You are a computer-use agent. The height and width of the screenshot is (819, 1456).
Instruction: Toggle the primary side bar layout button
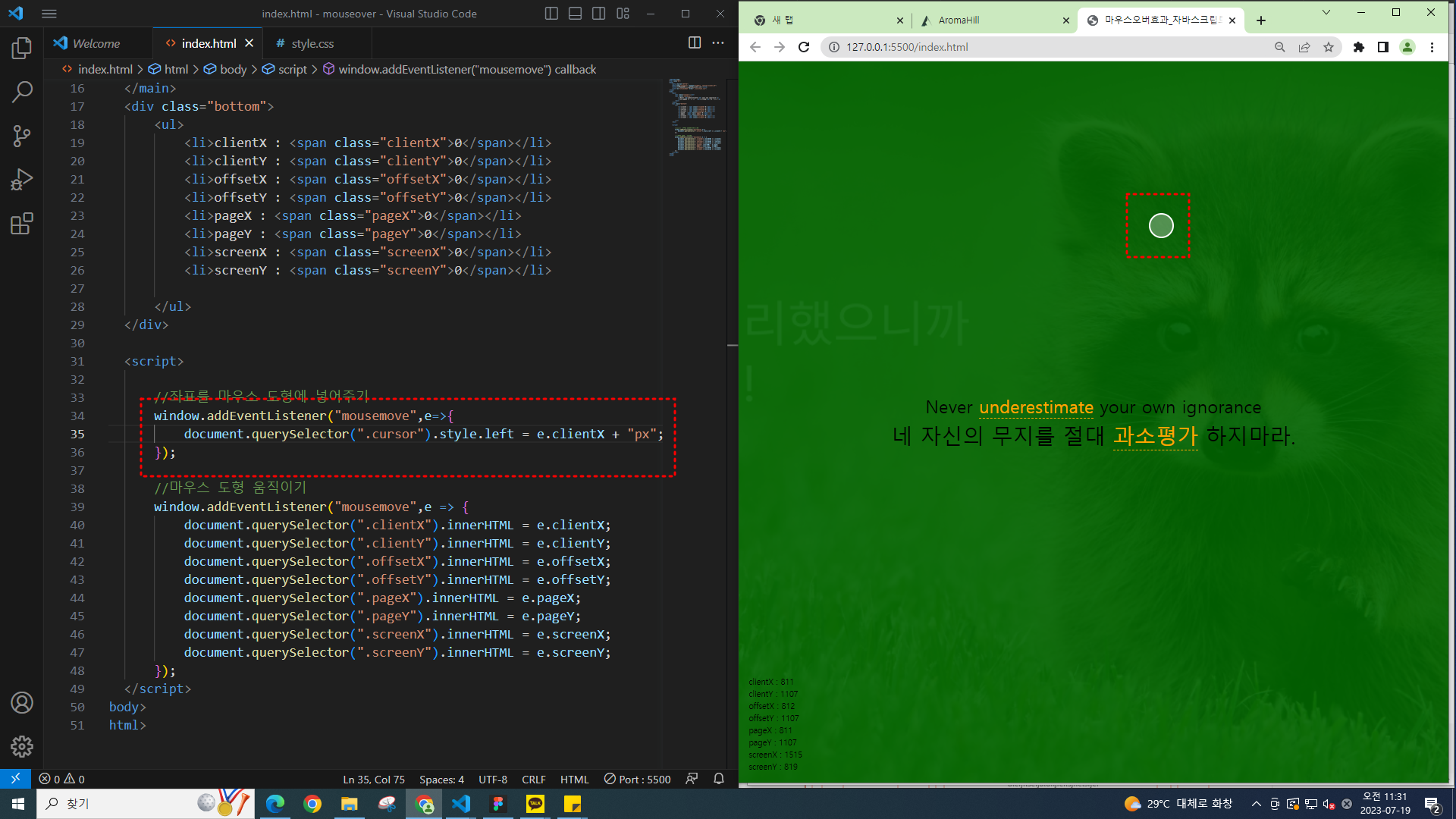[x=551, y=14]
